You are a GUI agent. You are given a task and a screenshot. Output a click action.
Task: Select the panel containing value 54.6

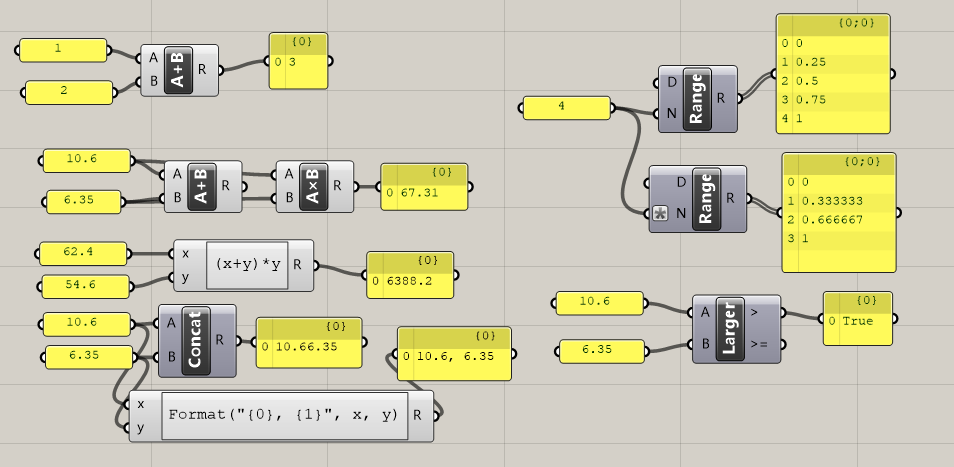86,286
